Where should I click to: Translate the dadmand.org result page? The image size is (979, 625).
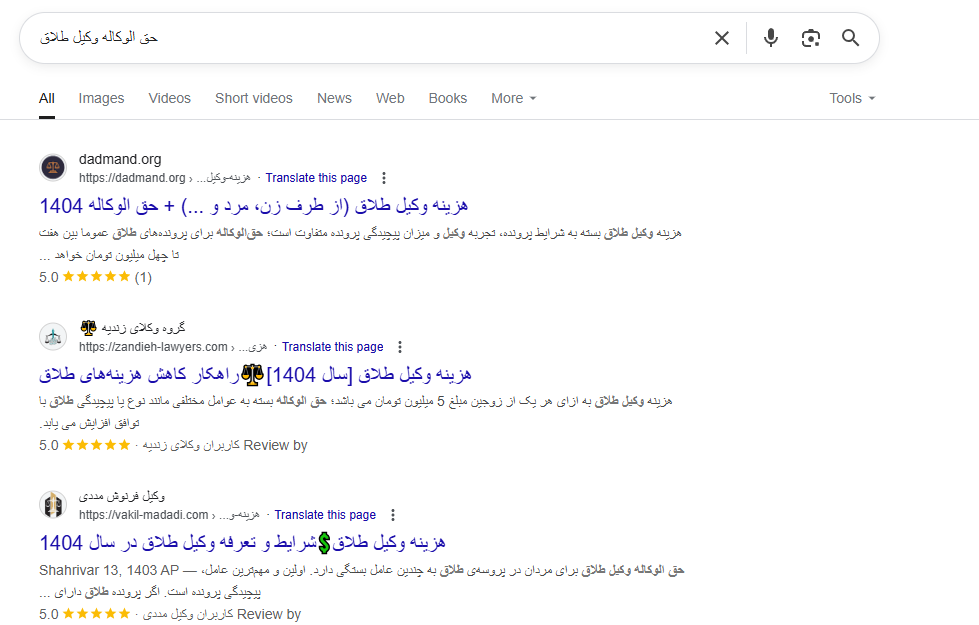tap(317, 178)
